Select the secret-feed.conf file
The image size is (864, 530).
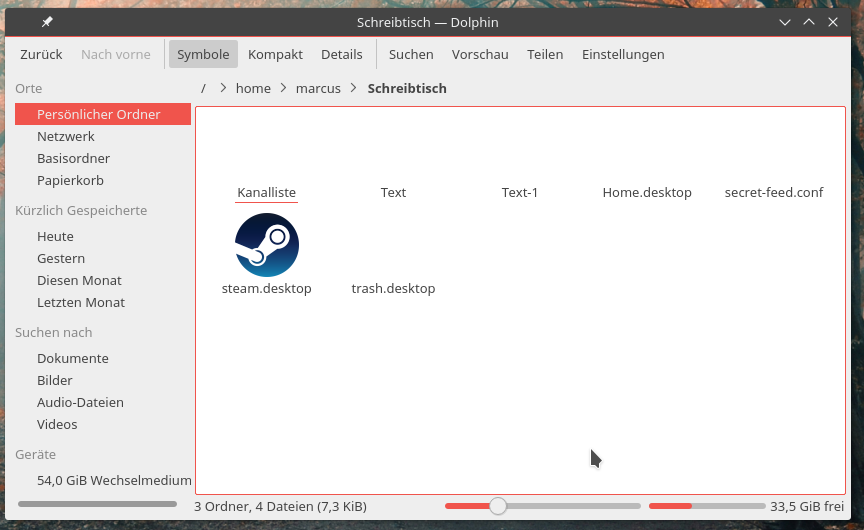click(x=773, y=192)
